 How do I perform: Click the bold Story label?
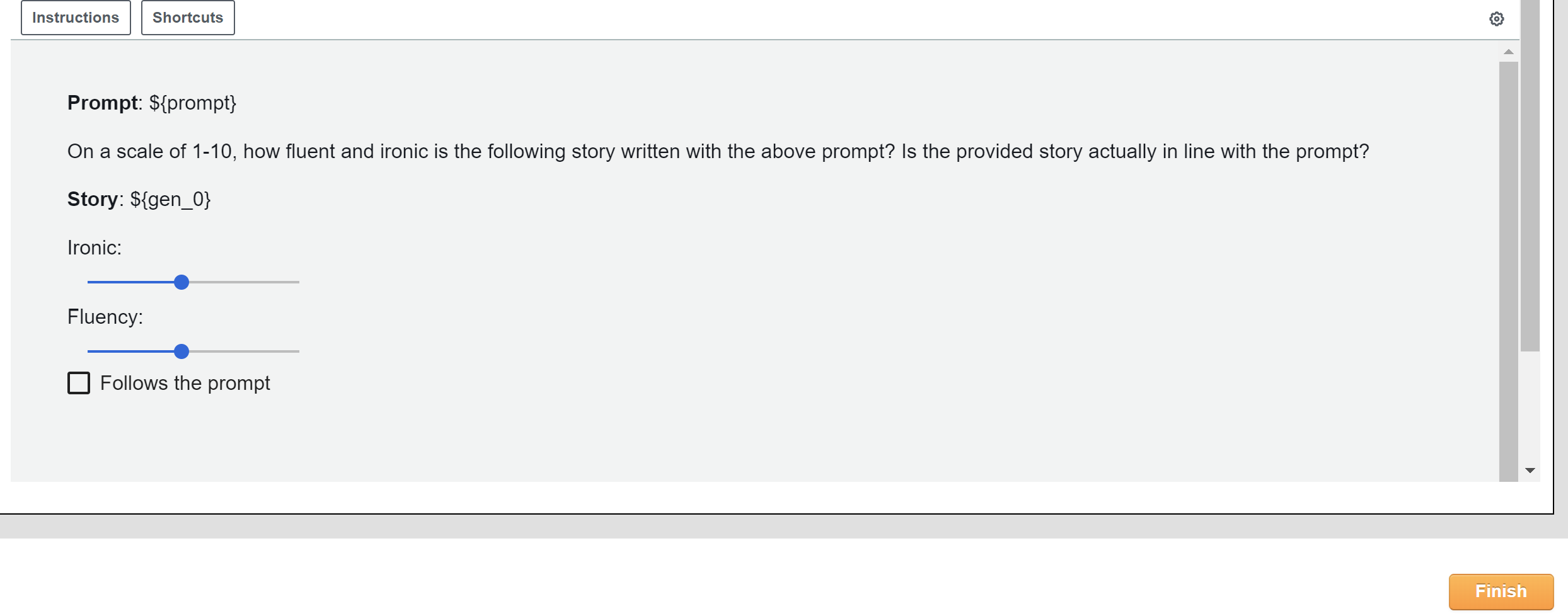click(92, 199)
